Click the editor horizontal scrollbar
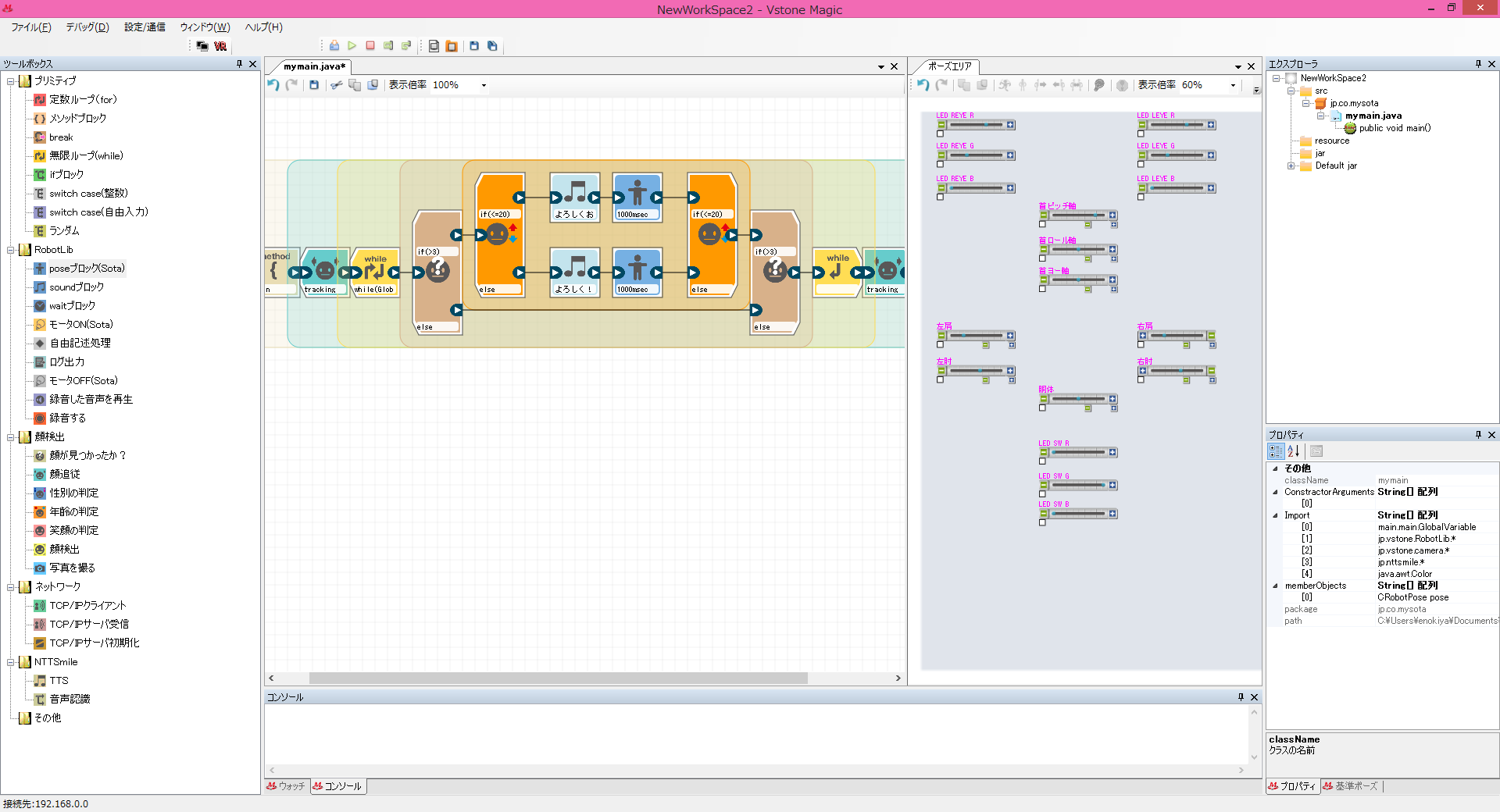The width and height of the screenshot is (1500, 812). [x=558, y=678]
